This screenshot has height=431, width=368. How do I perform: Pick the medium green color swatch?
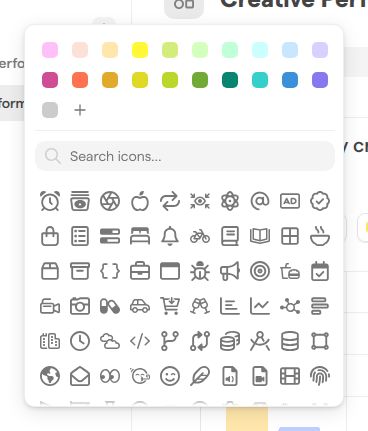(x=200, y=80)
